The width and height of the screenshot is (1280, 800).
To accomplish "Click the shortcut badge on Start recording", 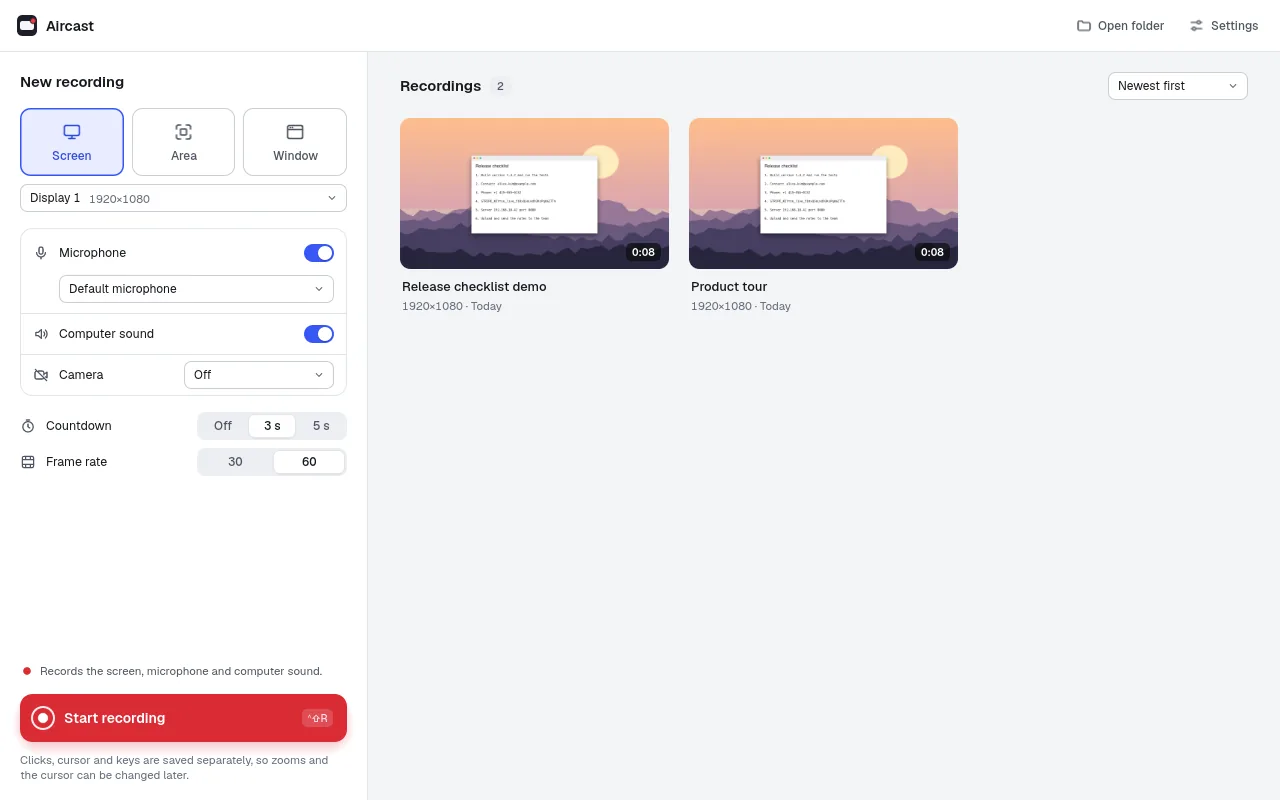I will pos(317,718).
